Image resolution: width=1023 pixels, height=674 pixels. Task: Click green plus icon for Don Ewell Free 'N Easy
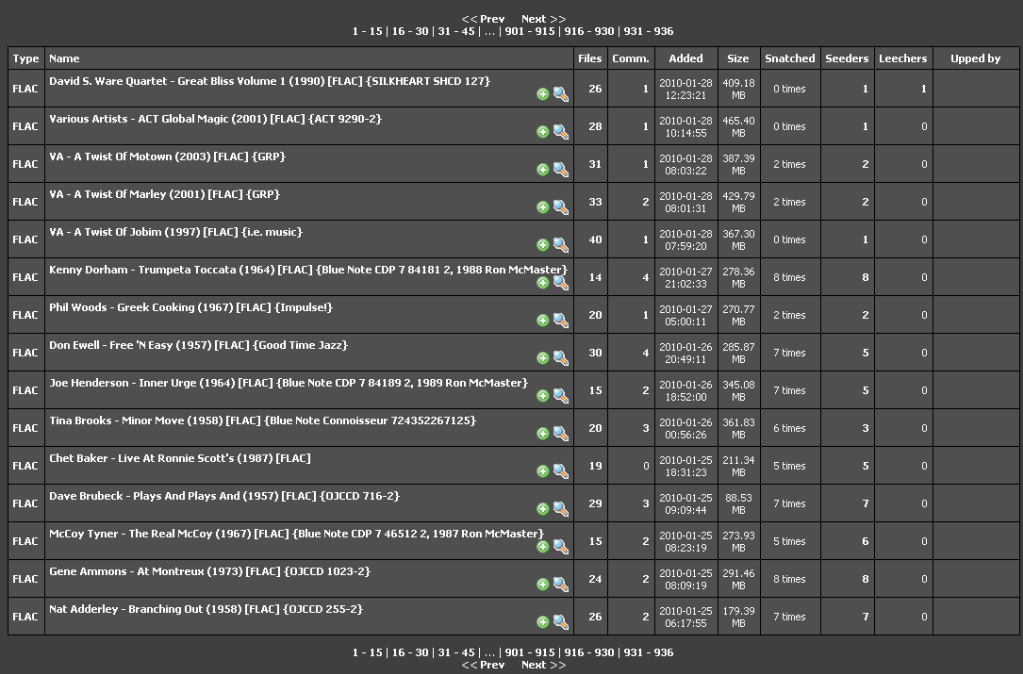pyautogui.click(x=542, y=358)
